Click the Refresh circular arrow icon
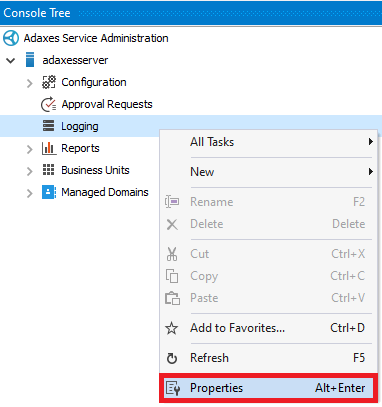Screen dimensions: 382x407 [172, 358]
